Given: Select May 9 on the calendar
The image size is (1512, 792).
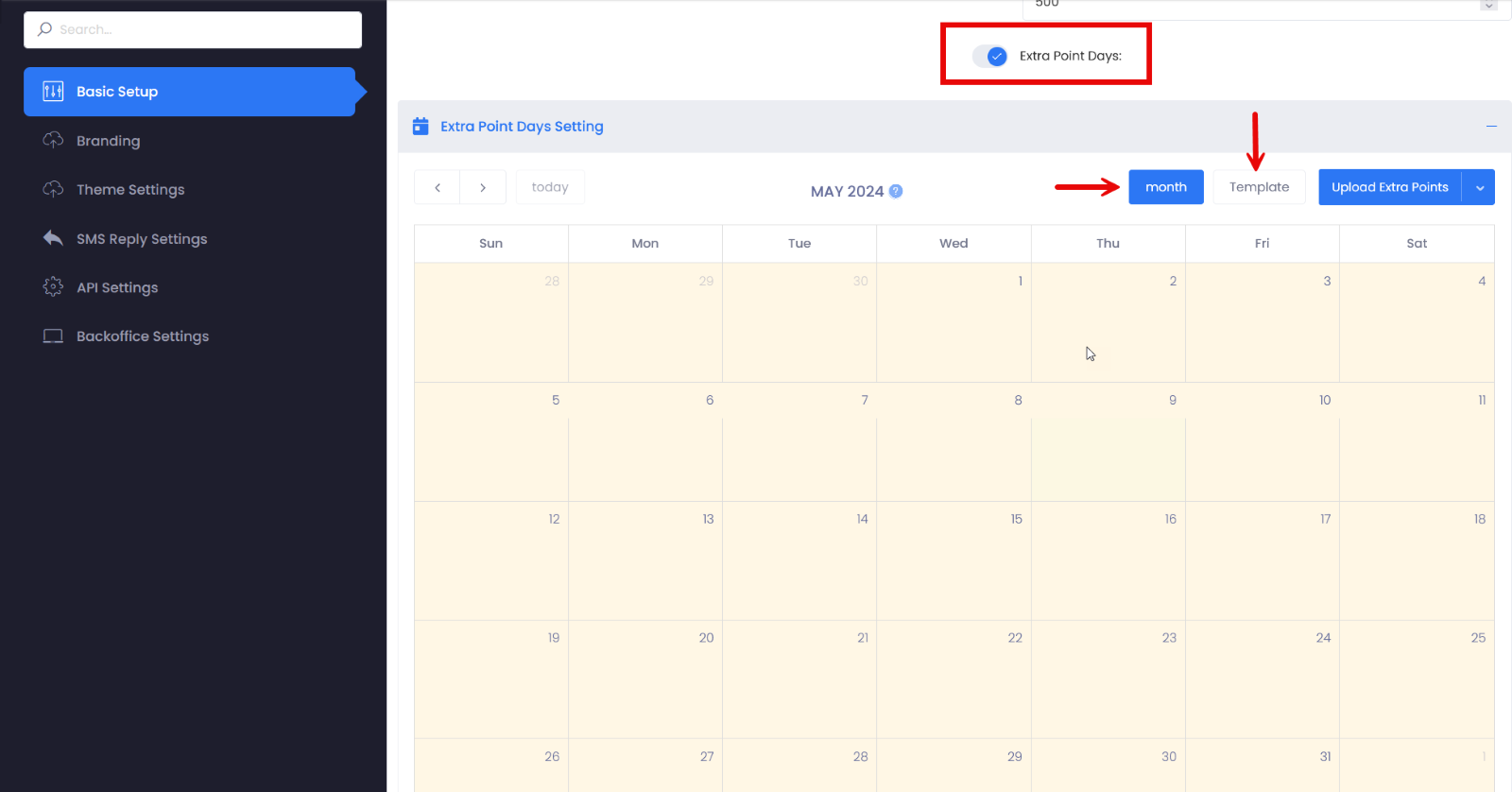Looking at the screenshot, I should pyautogui.click(x=1108, y=441).
